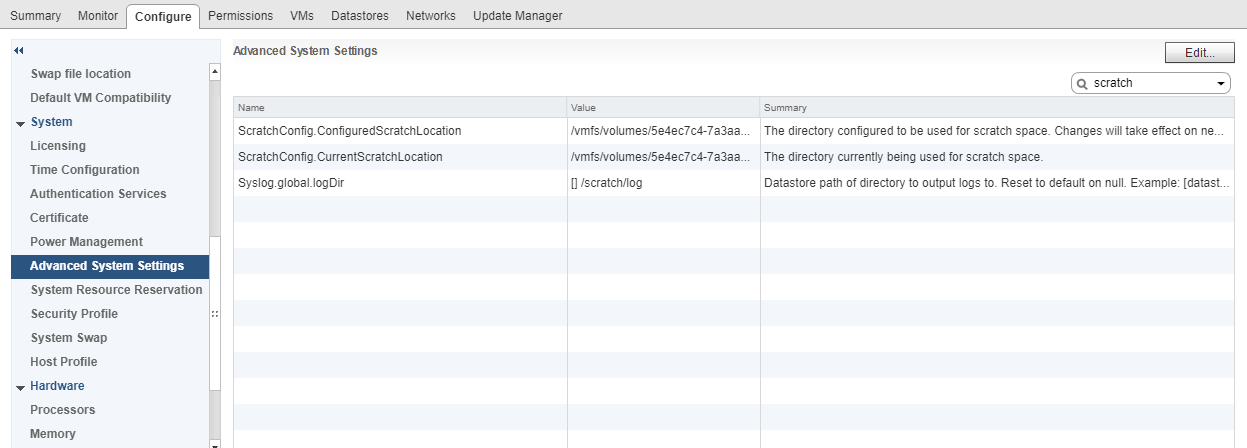Collapse the sidebar with double-arrow icon
Screen dimensions: 1247x448
[x=18, y=50]
